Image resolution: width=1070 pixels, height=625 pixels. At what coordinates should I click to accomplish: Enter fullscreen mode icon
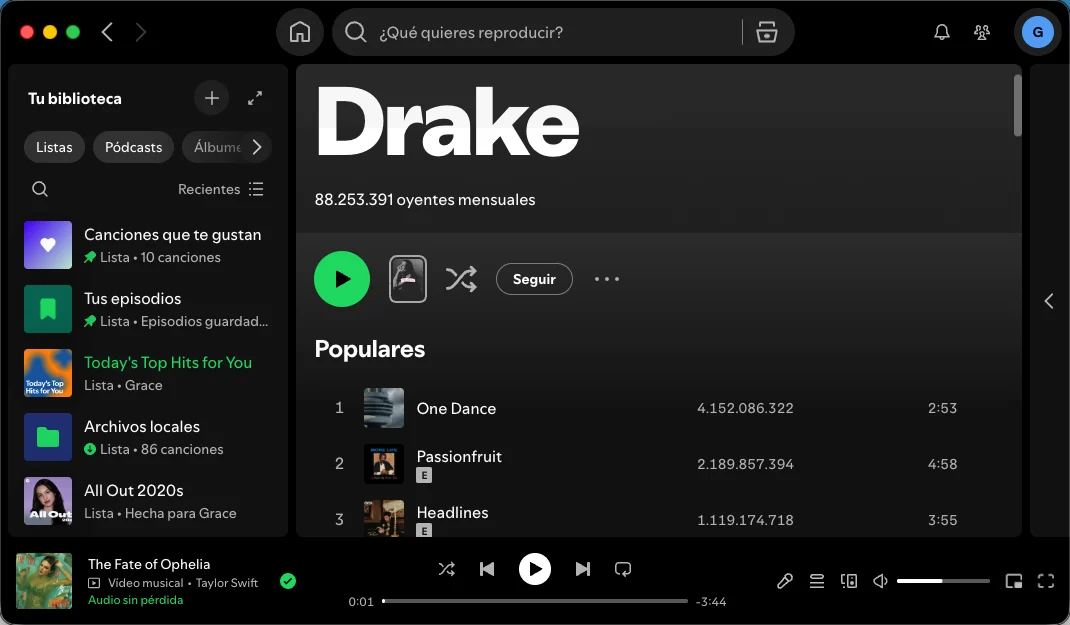[1045, 580]
